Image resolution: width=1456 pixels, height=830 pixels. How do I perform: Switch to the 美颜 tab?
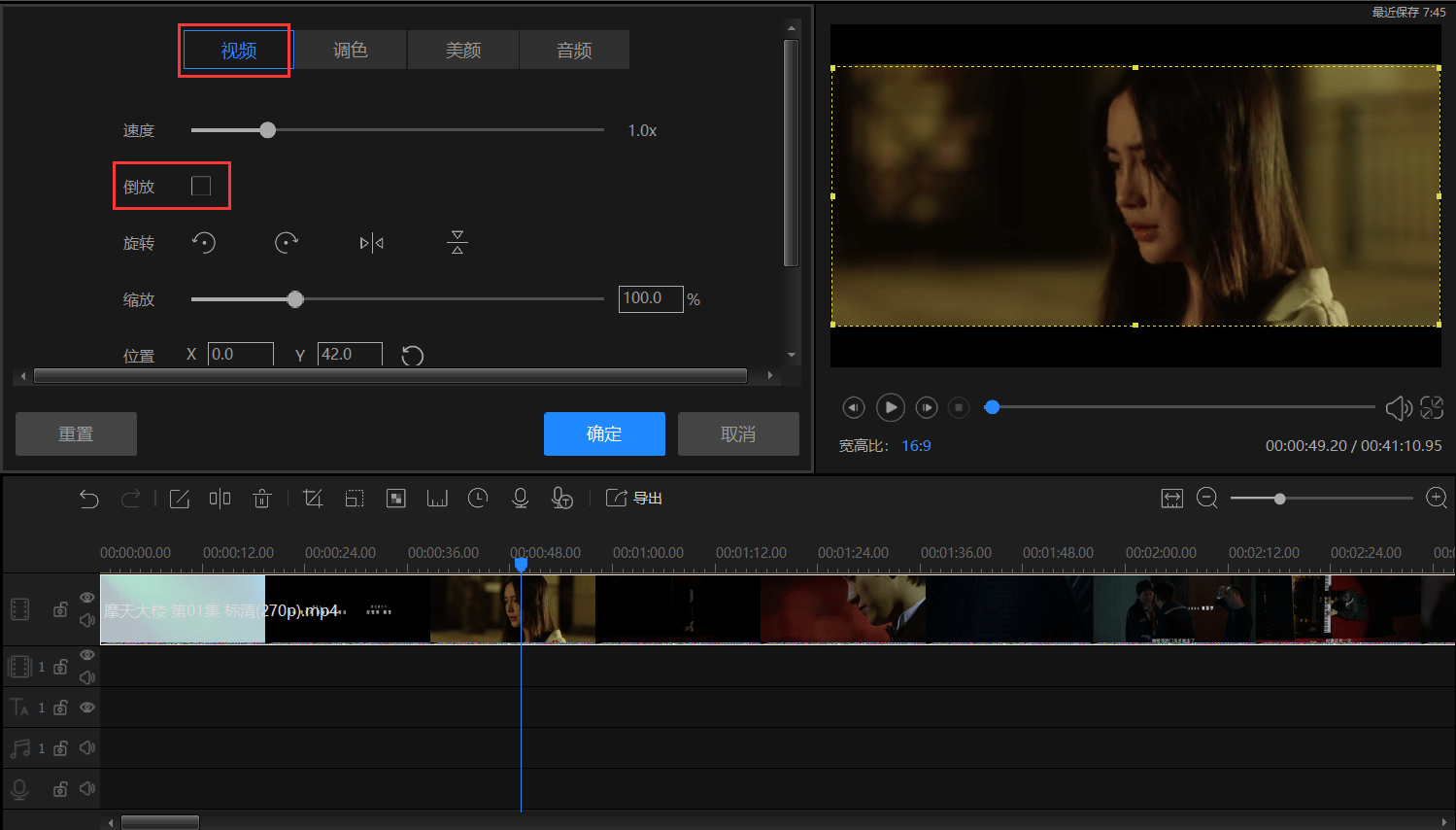[x=463, y=50]
